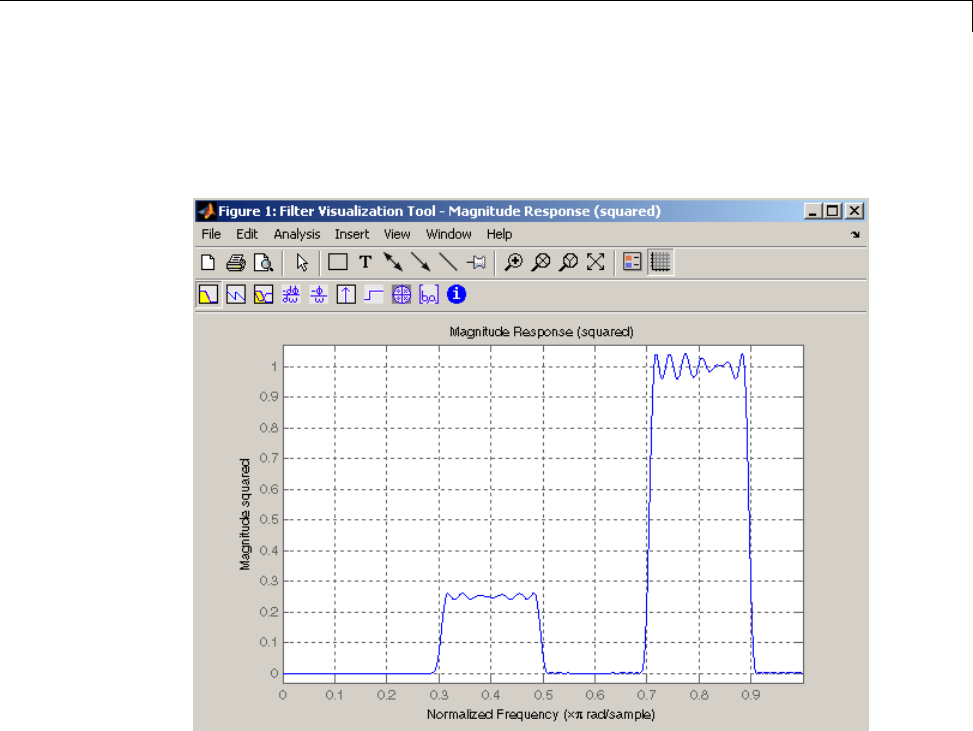Screen dimensions: 973x731
Task: Click the Zoom In magnifier tool
Action: coord(514,263)
